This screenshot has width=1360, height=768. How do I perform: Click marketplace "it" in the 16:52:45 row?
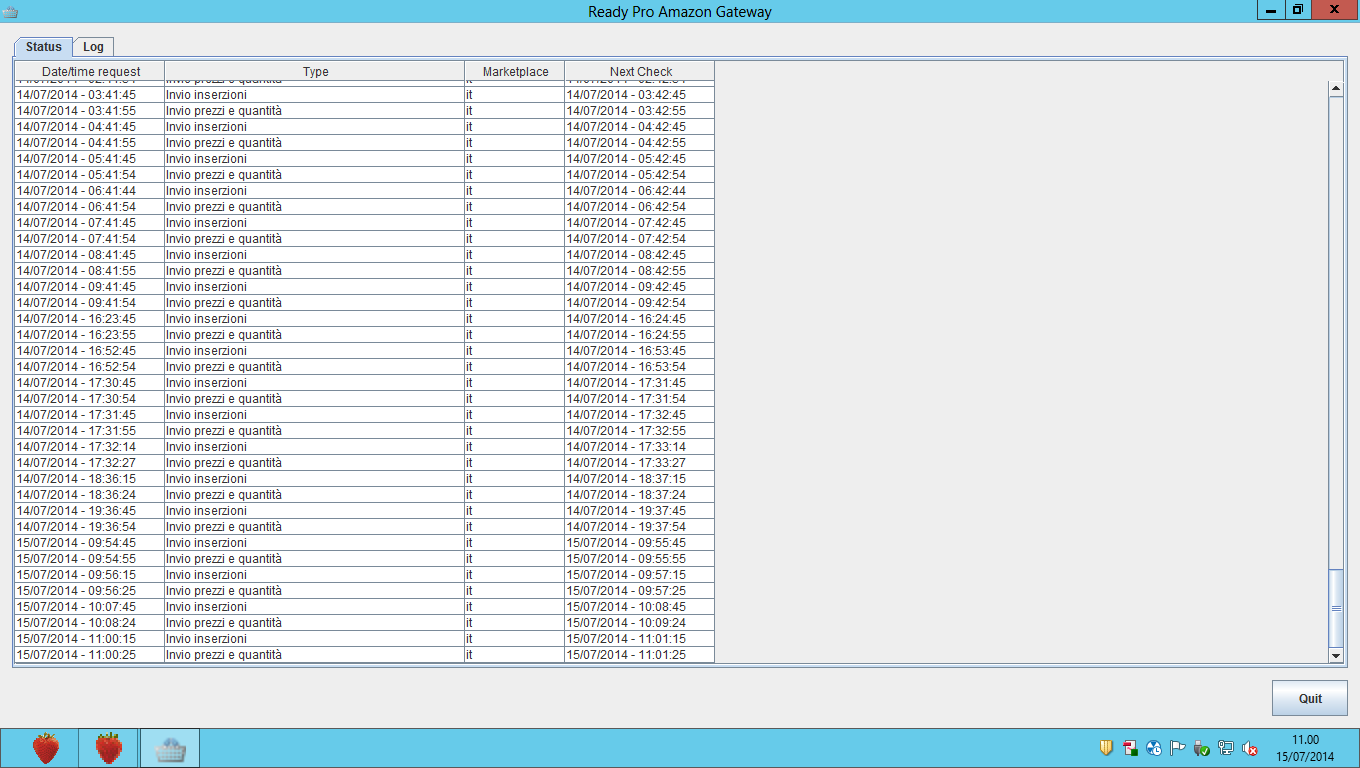515,351
